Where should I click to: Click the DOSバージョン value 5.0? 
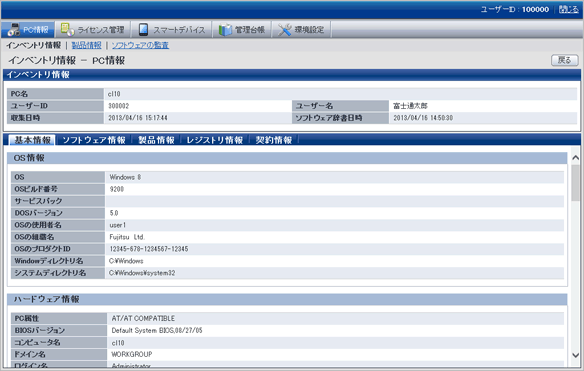tap(114, 213)
